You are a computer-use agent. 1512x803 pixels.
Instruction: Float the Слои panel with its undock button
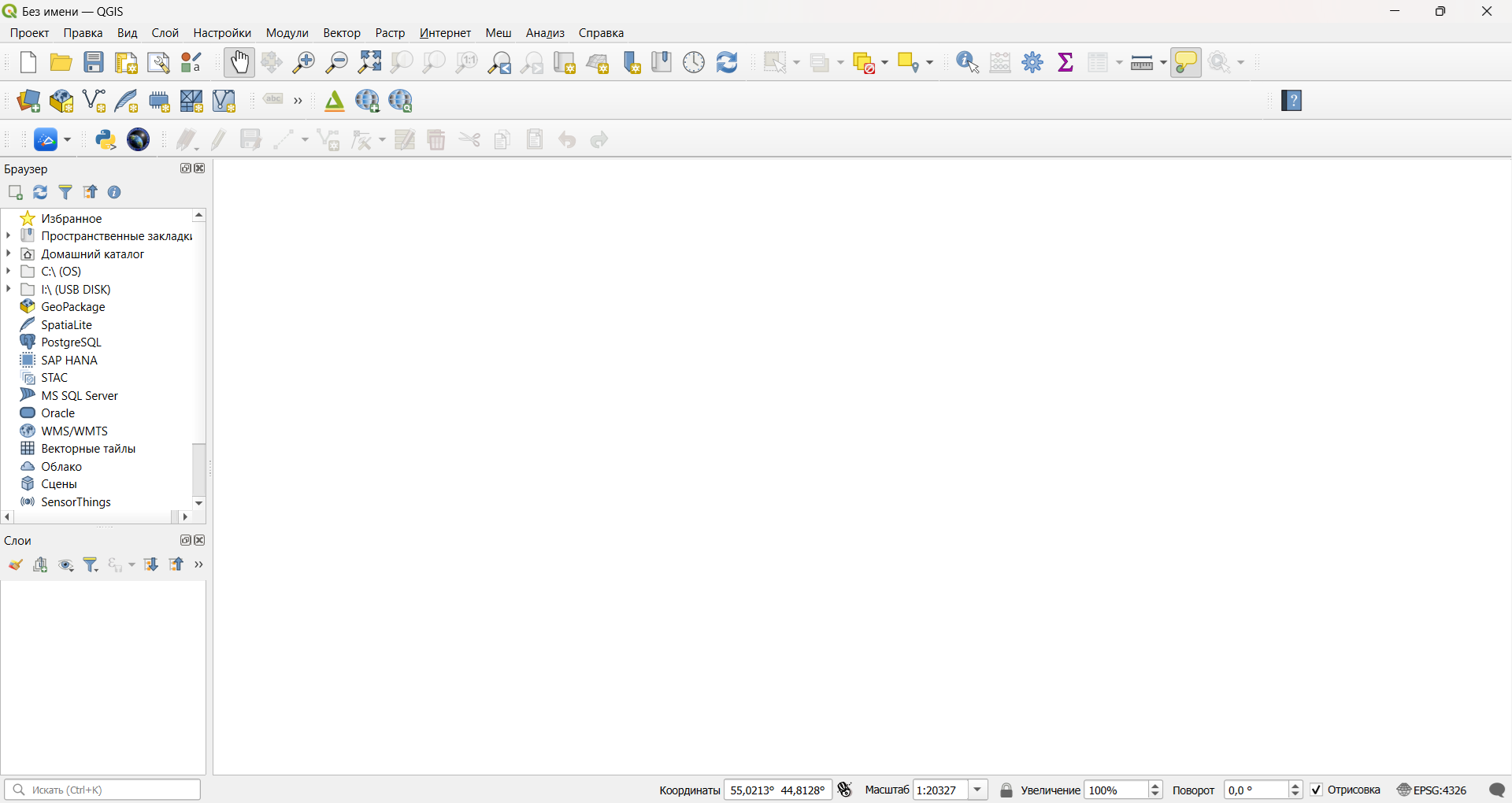pos(185,541)
